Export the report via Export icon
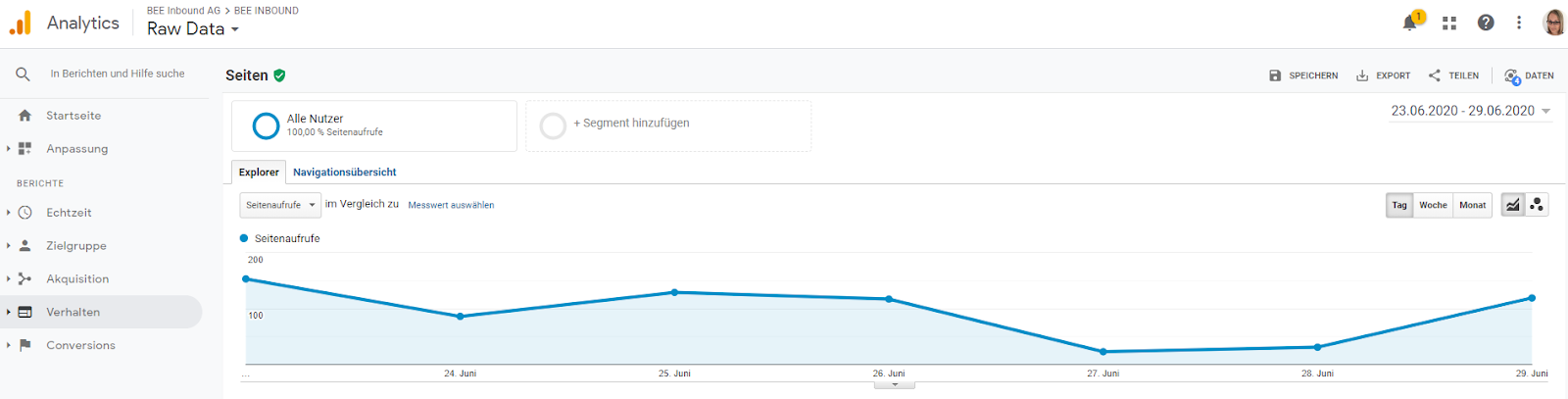The height and width of the screenshot is (399, 1568). [1362, 75]
